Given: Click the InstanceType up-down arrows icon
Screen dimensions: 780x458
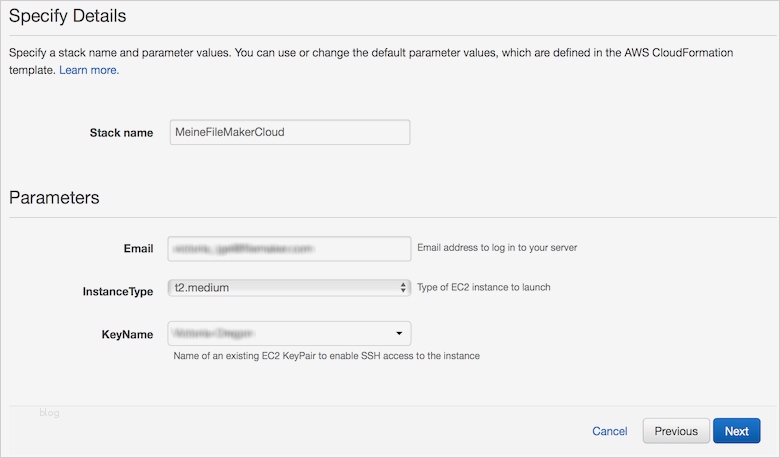Looking at the screenshot, I should tap(403, 288).
